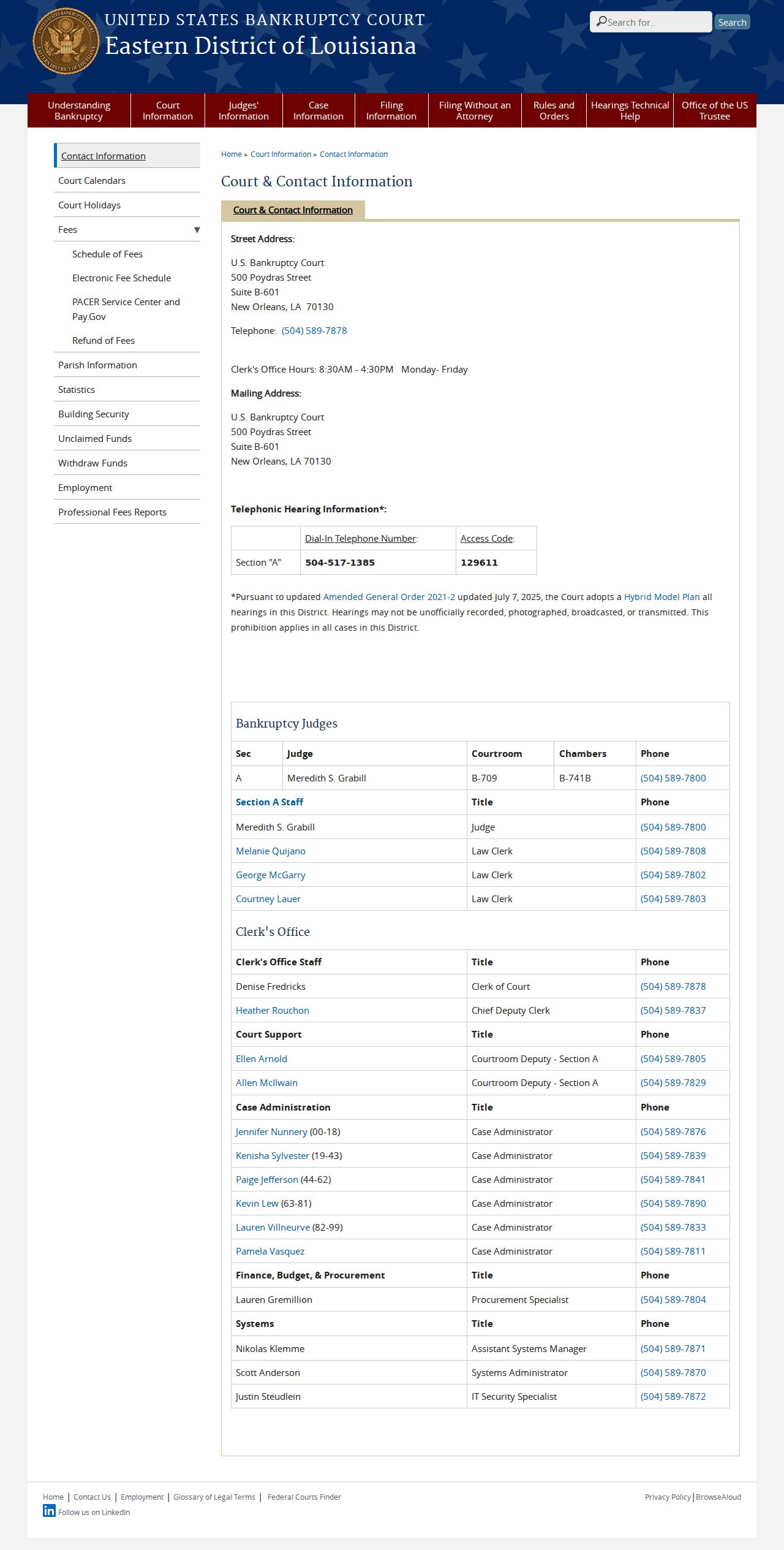The width and height of the screenshot is (784, 1550).
Task: Open Federal Courts Finder footer link
Action: coord(304,1497)
